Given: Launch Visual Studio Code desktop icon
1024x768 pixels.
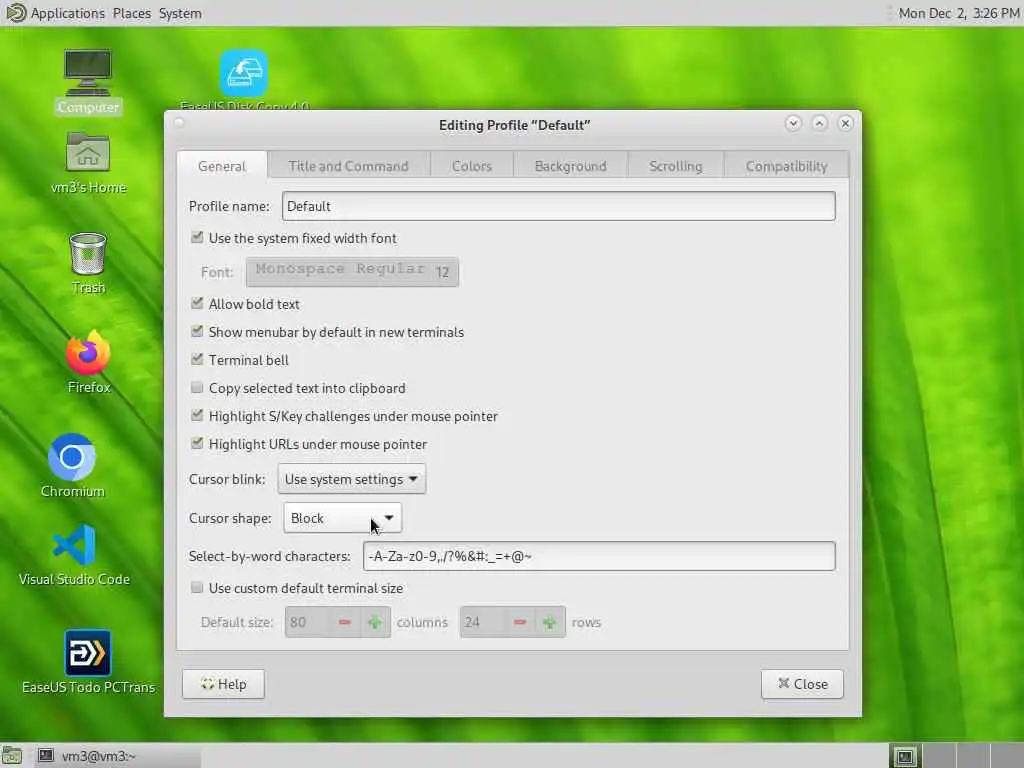Looking at the screenshot, I should (74, 555).
